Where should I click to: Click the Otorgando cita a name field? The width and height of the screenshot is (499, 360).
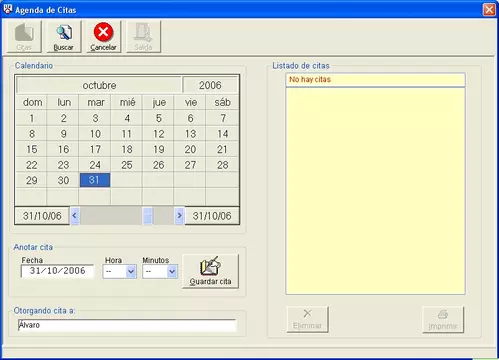click(127, 325)
